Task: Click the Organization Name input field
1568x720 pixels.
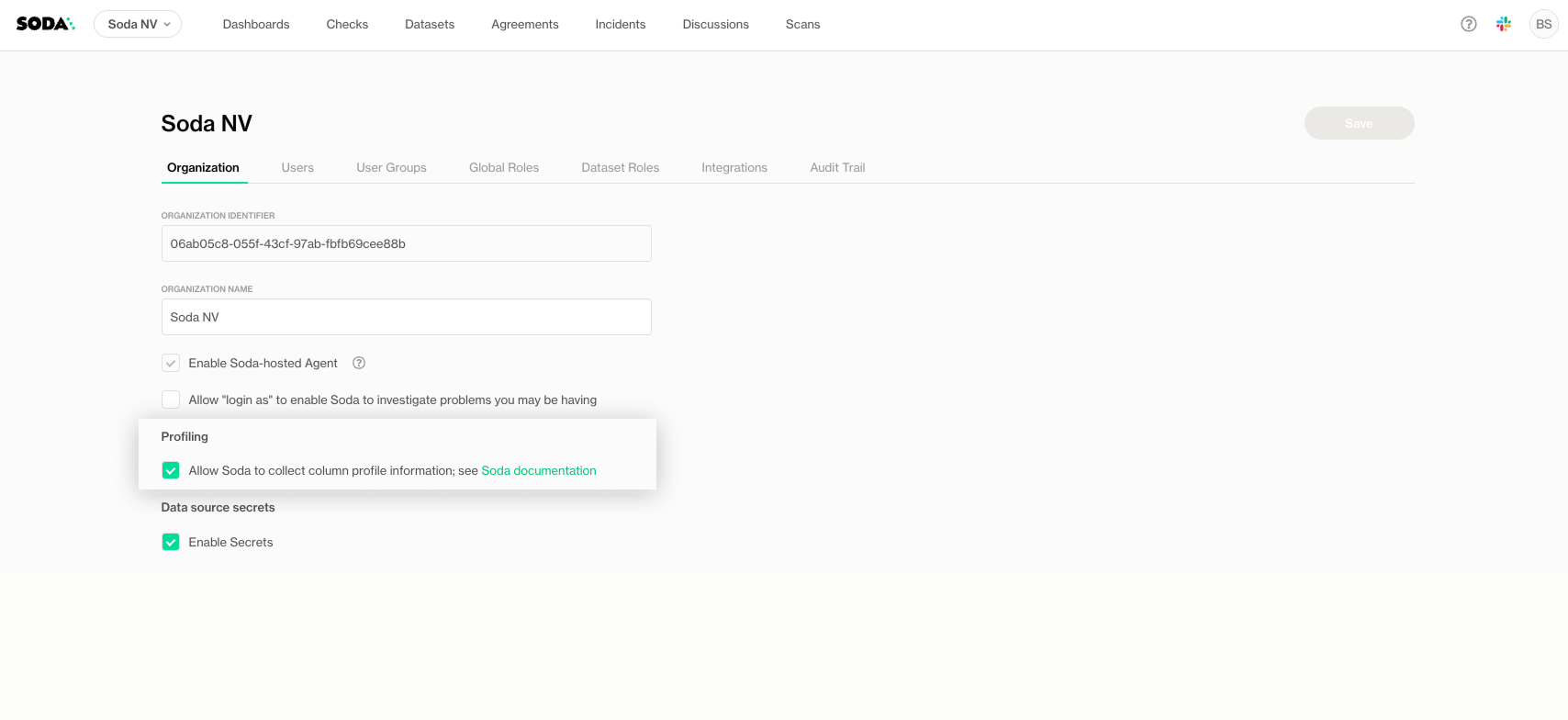Action: tap(406, 317)
